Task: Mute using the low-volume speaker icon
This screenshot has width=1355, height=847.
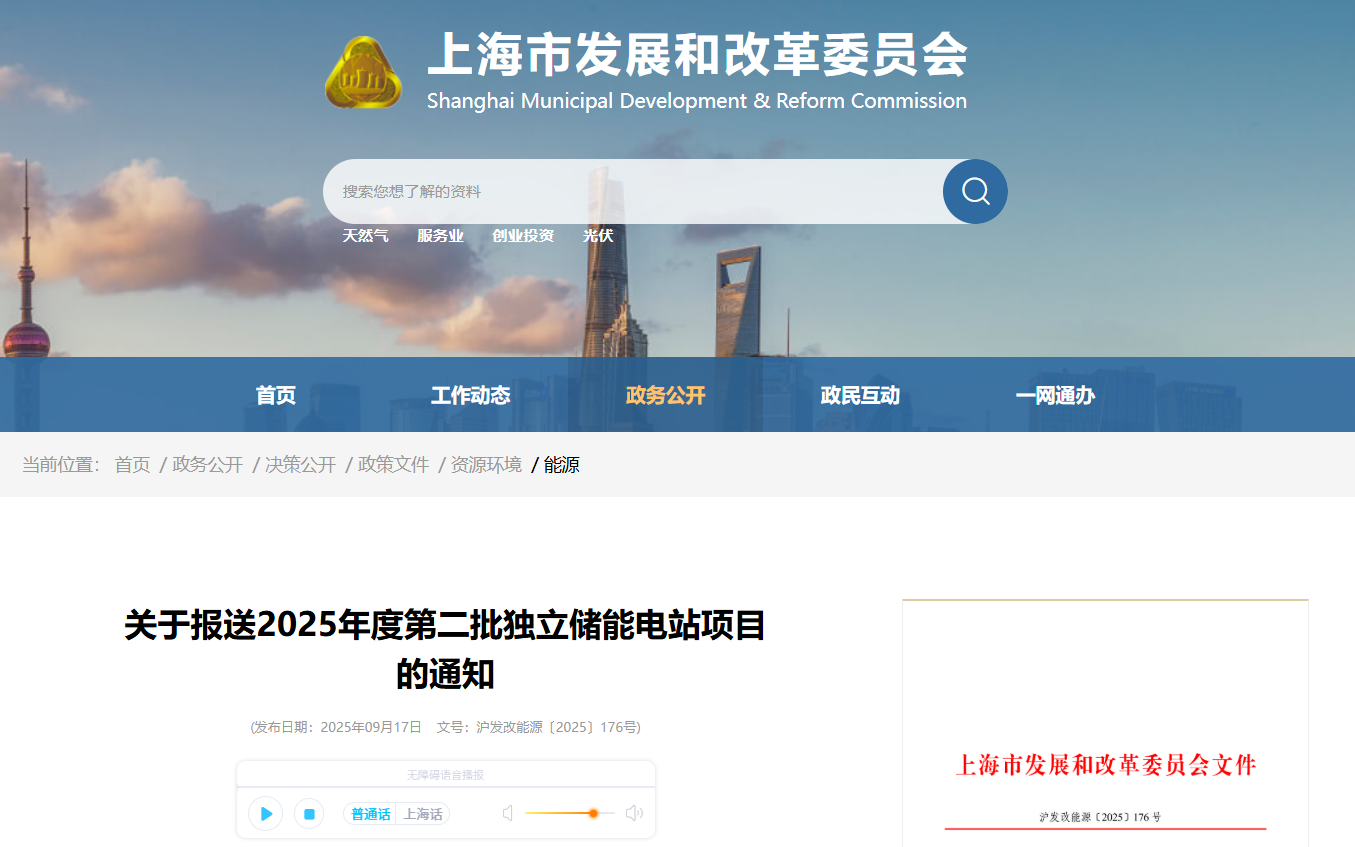Action: tap(508, 814)
